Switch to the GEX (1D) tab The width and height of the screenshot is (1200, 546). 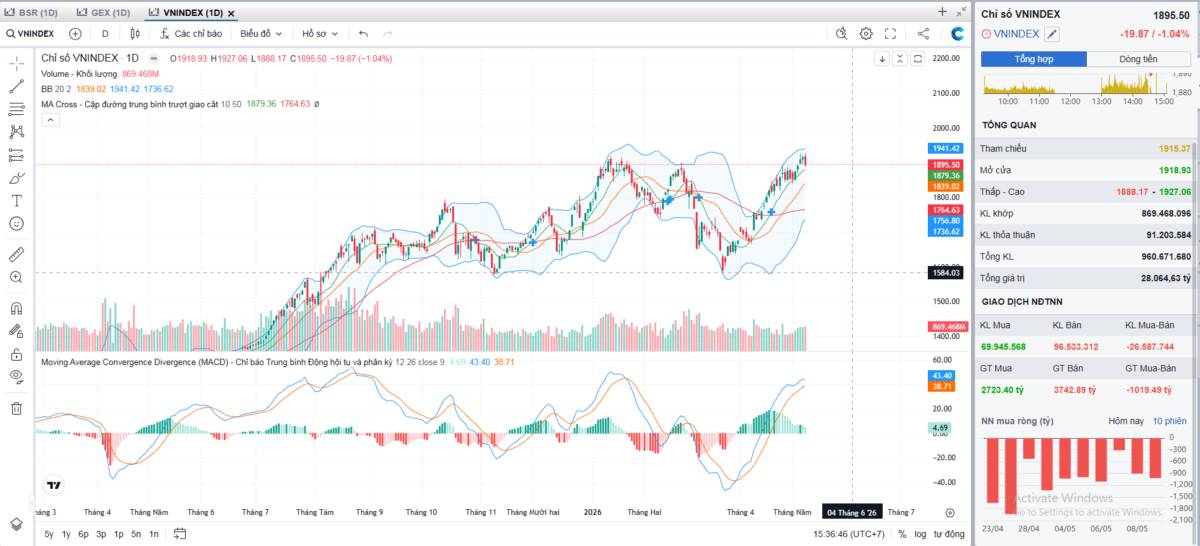(x=104, y=12)
